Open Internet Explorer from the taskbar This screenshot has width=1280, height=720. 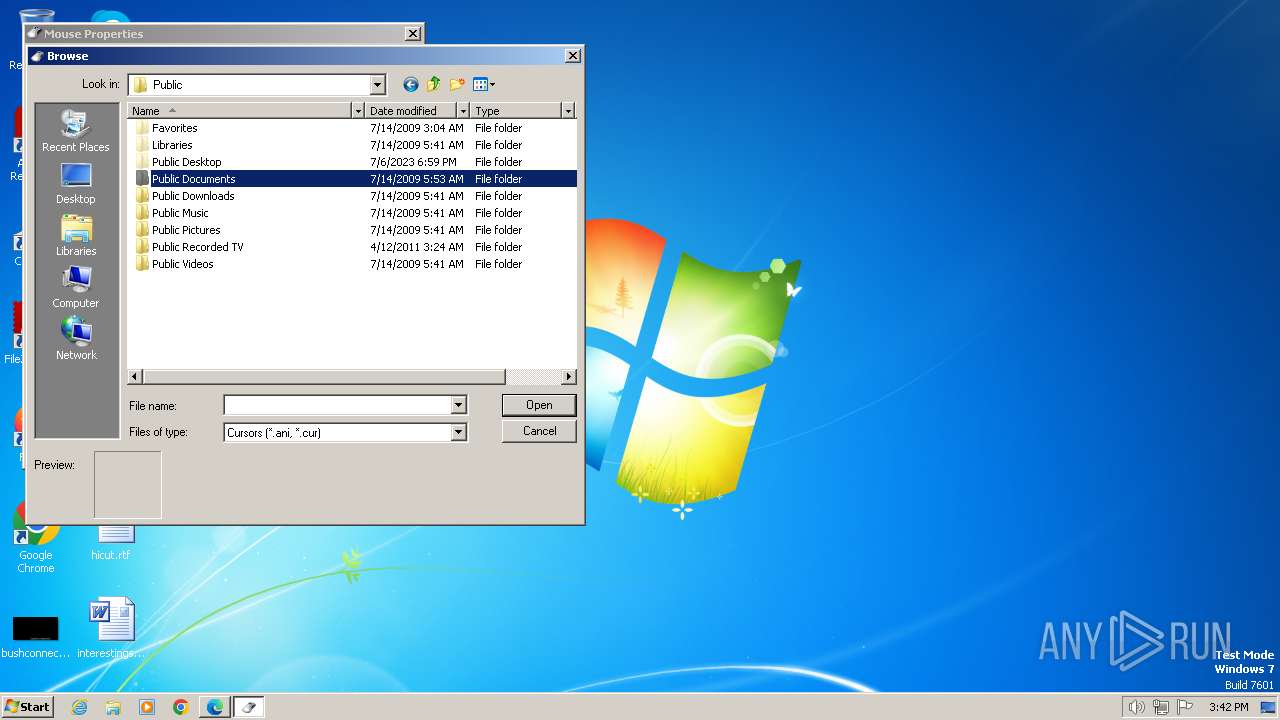[x=80, y=707]
